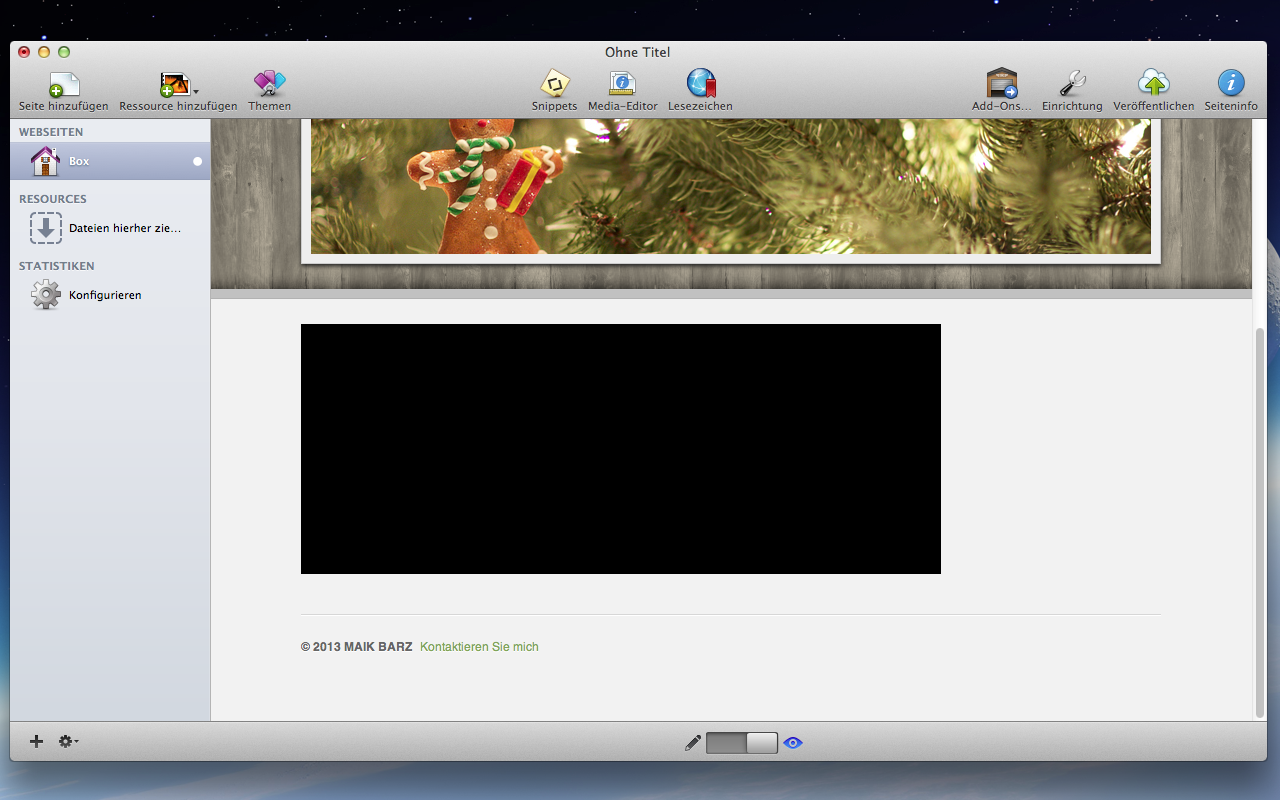Click Veröffentlichen cloud upload icon

point(1154,83)
